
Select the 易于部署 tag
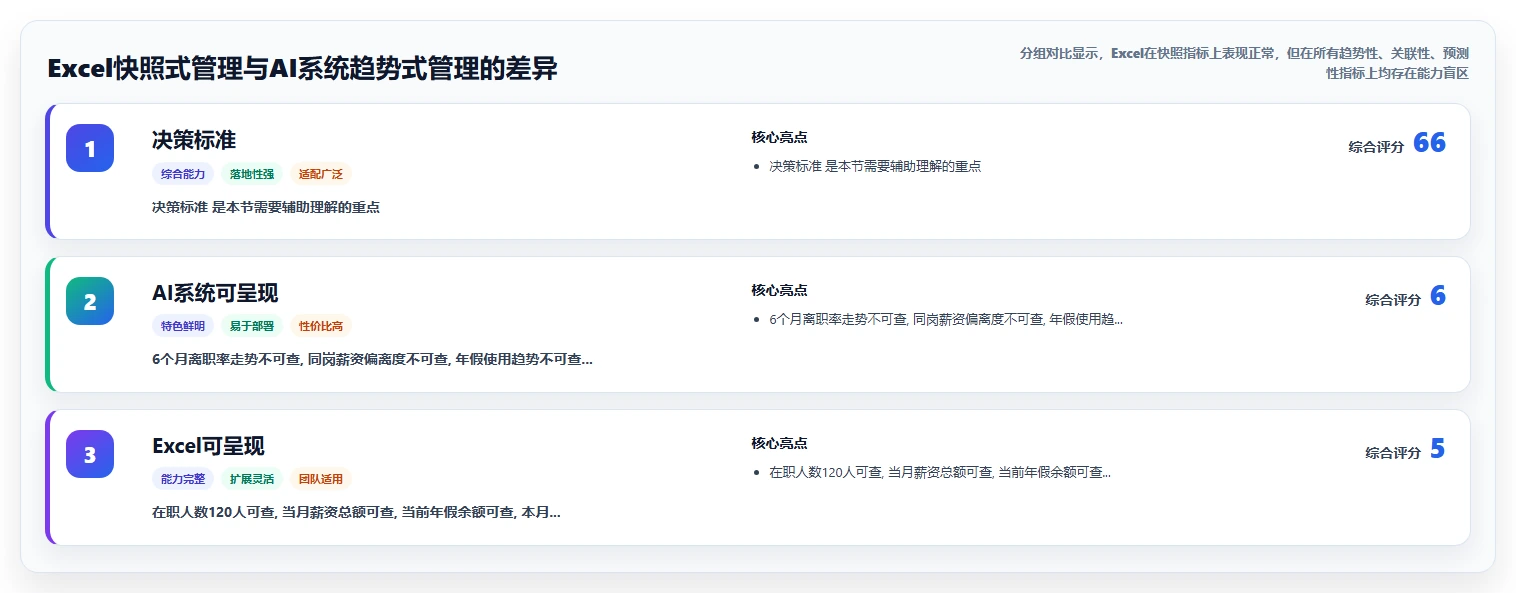(x=252, y=326)
